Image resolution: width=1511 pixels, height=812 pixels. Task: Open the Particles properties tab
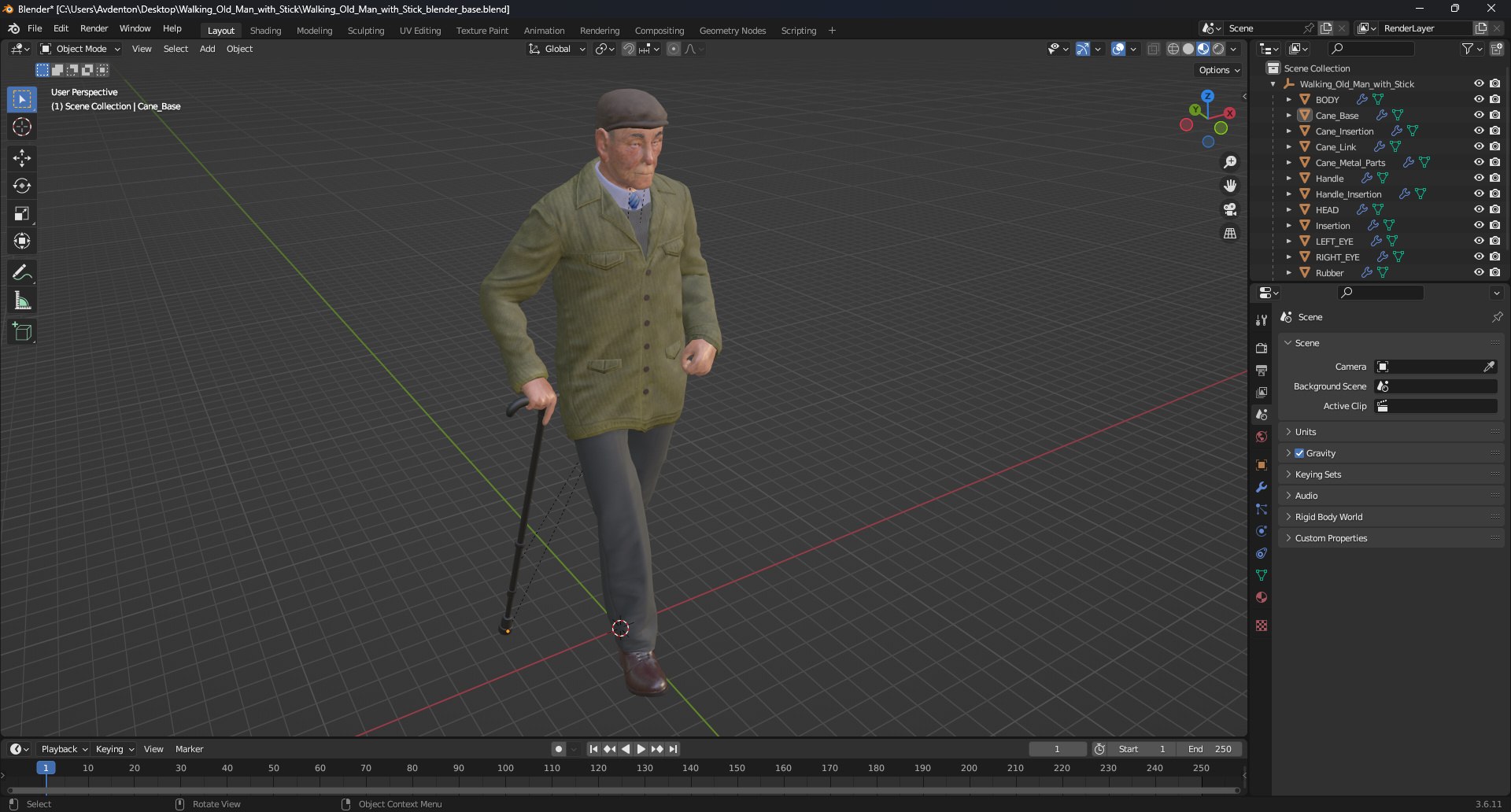point(1262,509)
